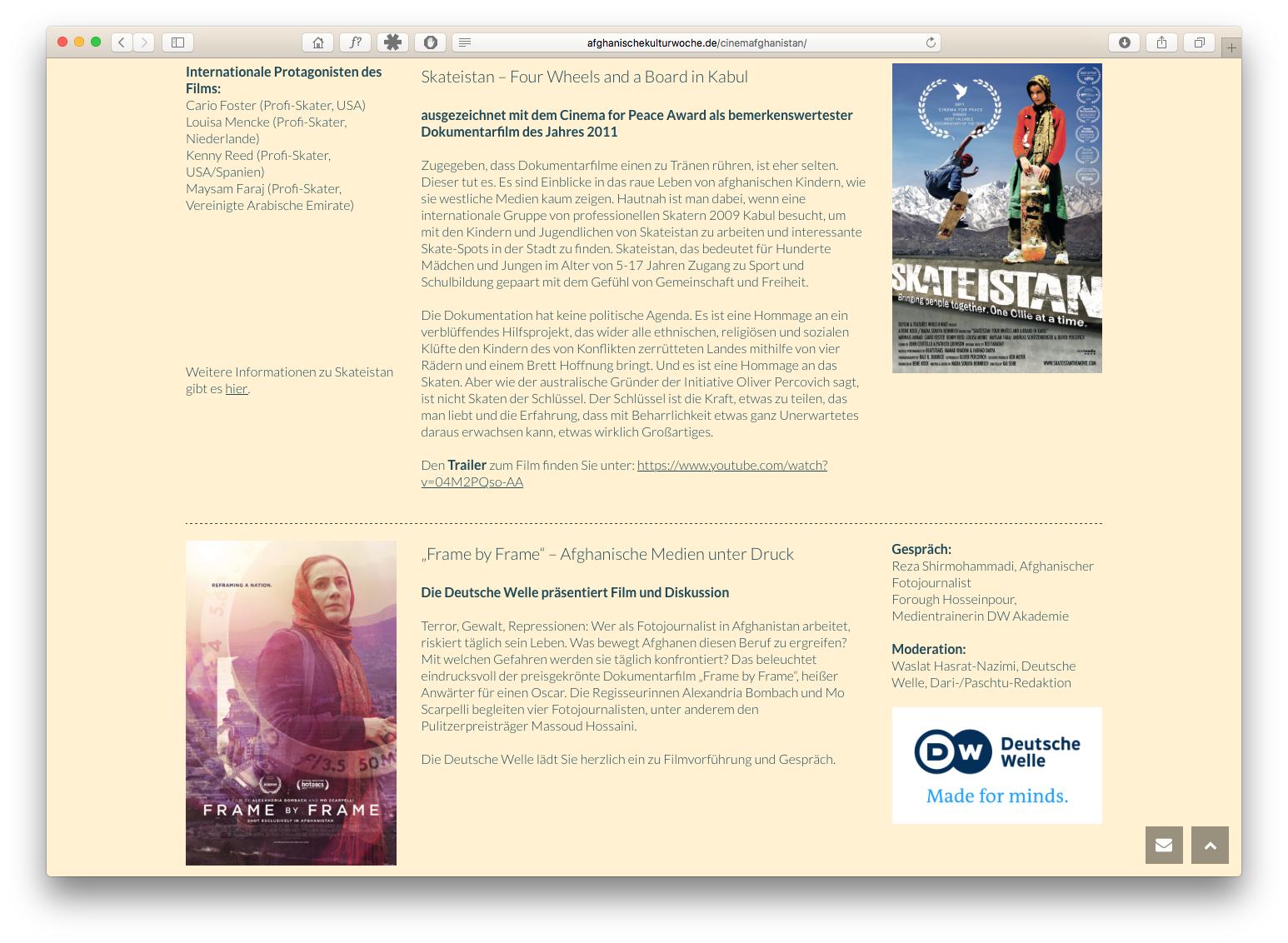The height and width of the screenshot is (943, 1288).
Task: Open a new tab with plus button
Action: (1231, 48)
